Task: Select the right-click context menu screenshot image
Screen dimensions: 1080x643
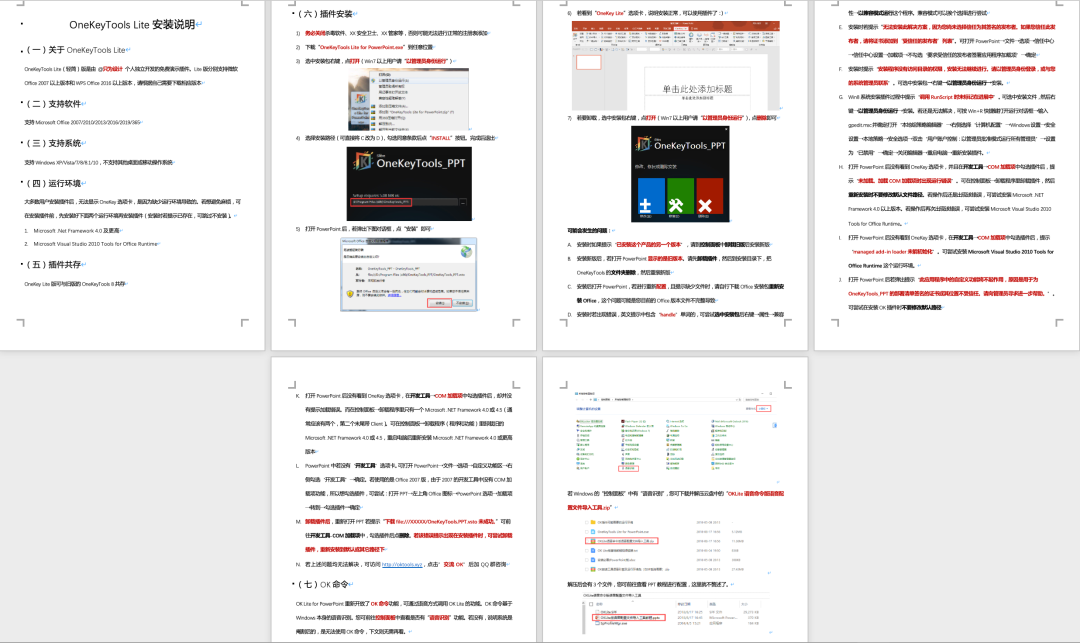Action: [x=409, y=100]
